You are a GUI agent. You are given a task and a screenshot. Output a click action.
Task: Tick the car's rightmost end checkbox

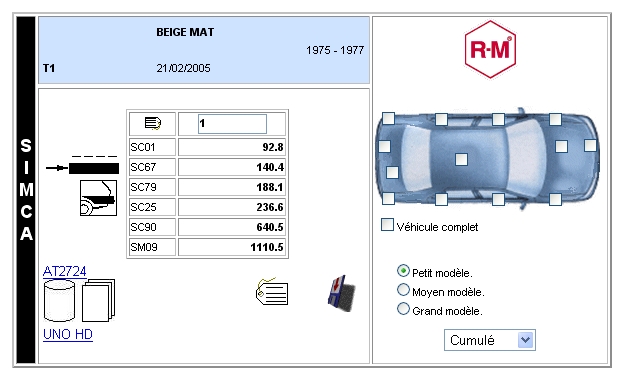(590, 145)
